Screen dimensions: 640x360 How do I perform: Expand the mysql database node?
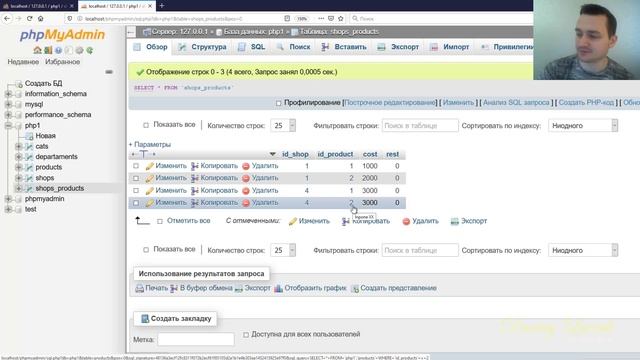8,104
